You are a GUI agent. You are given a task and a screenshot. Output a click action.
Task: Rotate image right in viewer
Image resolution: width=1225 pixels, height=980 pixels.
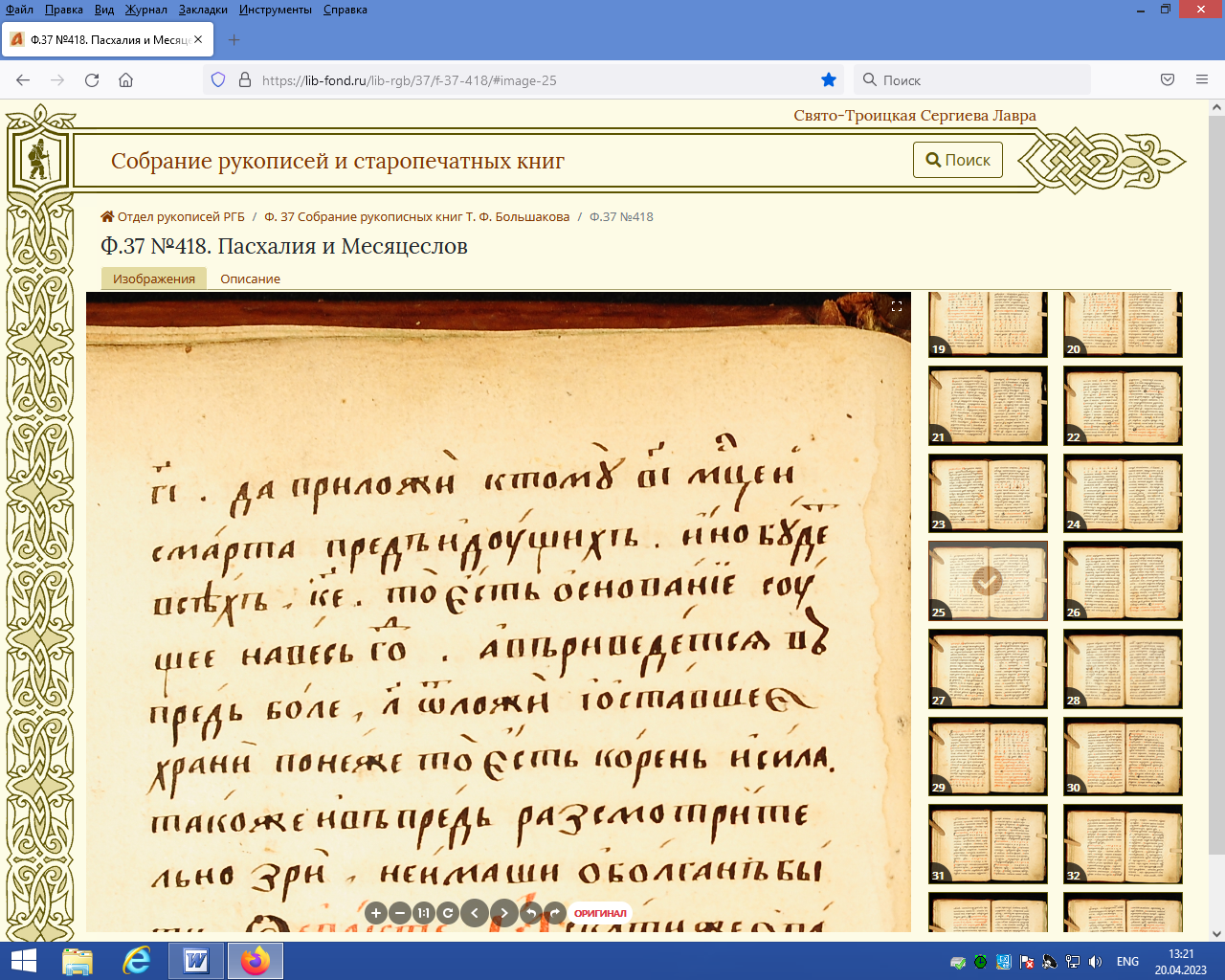[555, 913]
